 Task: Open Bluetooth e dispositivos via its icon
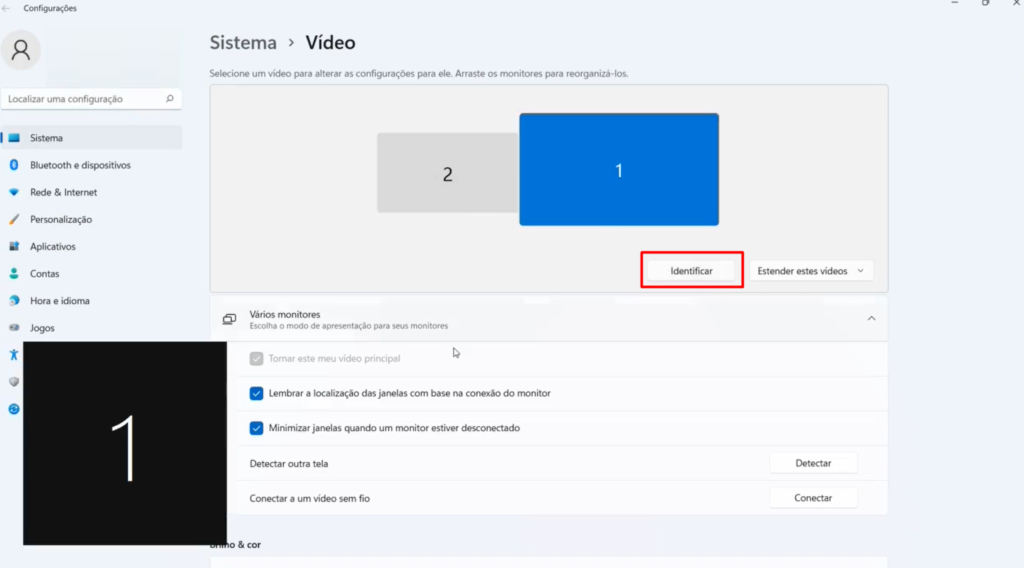click(x=14, y=165)
